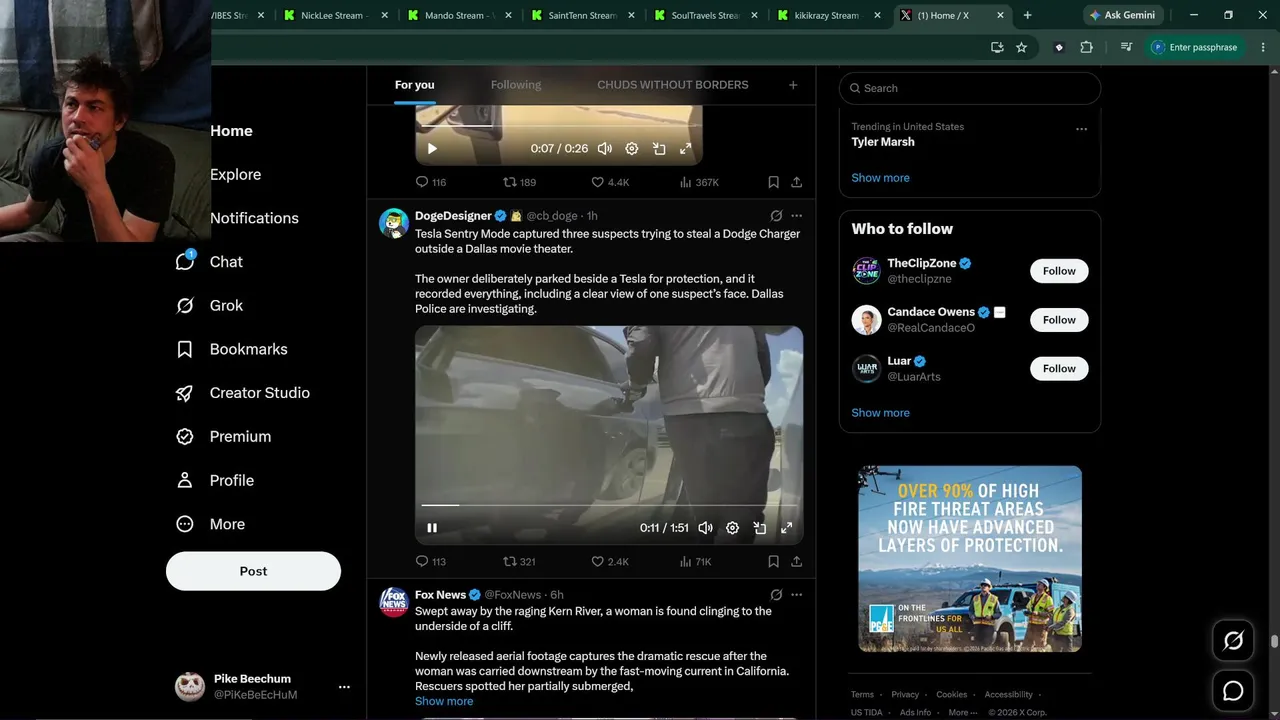Open the floating Grok button

(x=1233, y=641)
